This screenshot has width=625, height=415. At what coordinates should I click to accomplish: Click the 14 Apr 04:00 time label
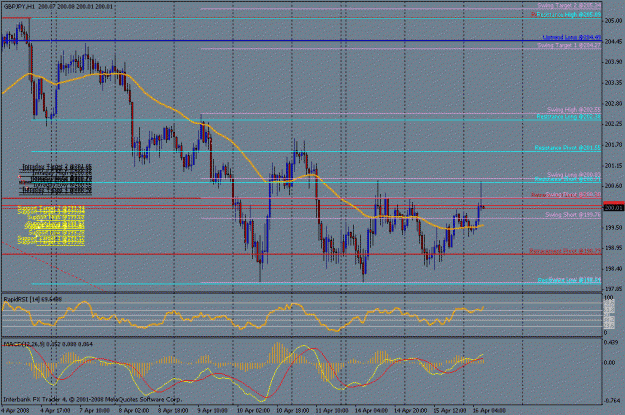point(371,410)
